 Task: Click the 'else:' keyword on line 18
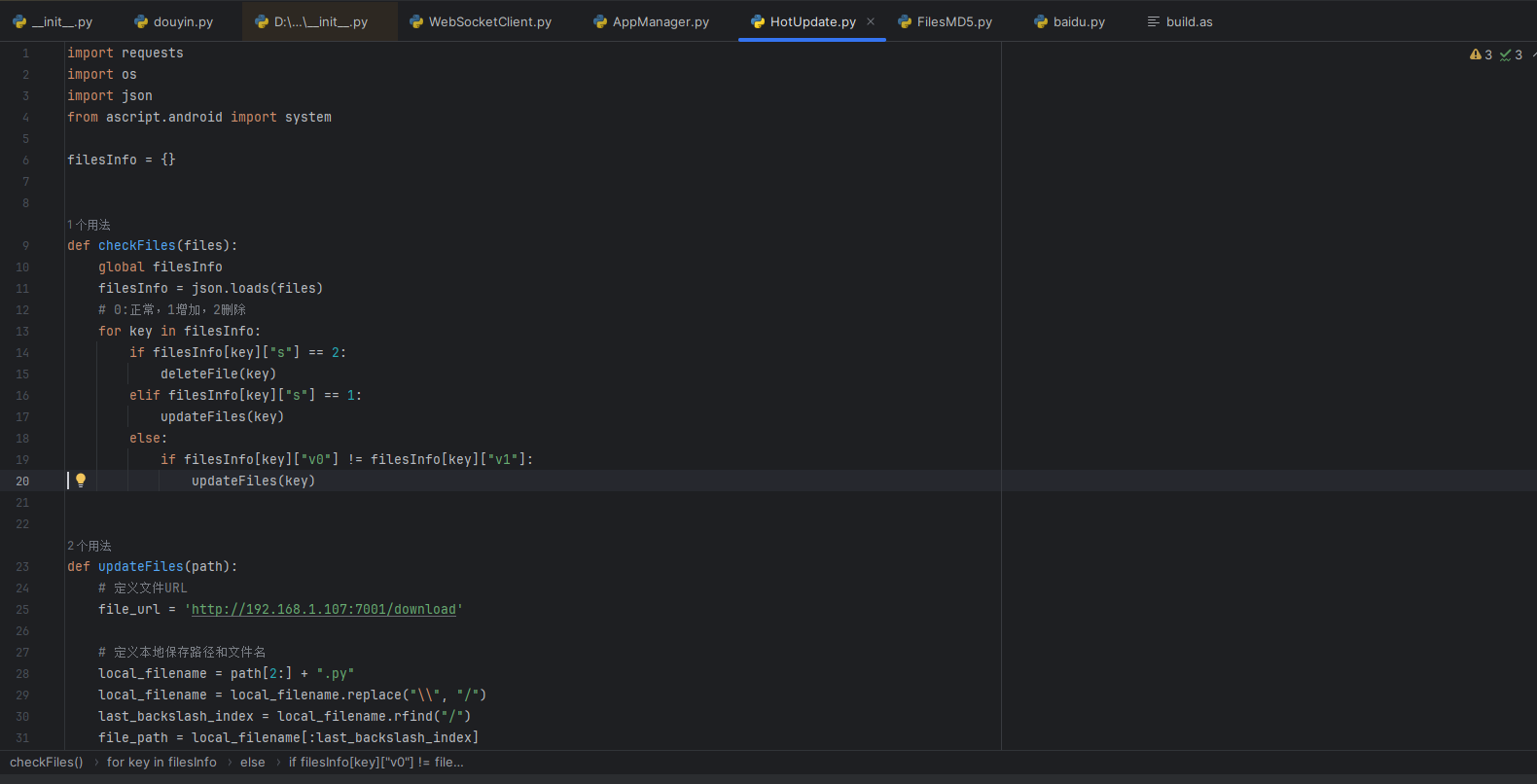[x=149, y=438]
